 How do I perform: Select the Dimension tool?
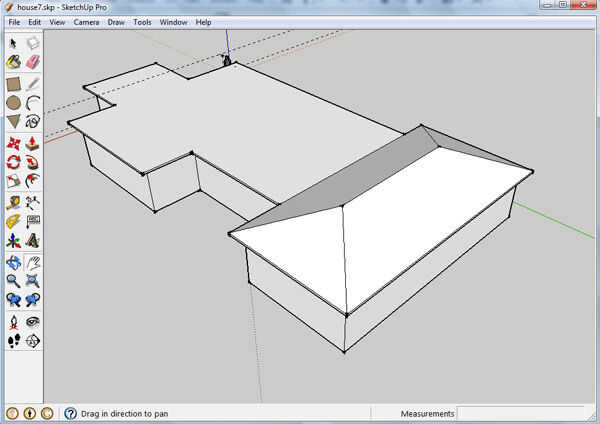(x=33, y=203)
